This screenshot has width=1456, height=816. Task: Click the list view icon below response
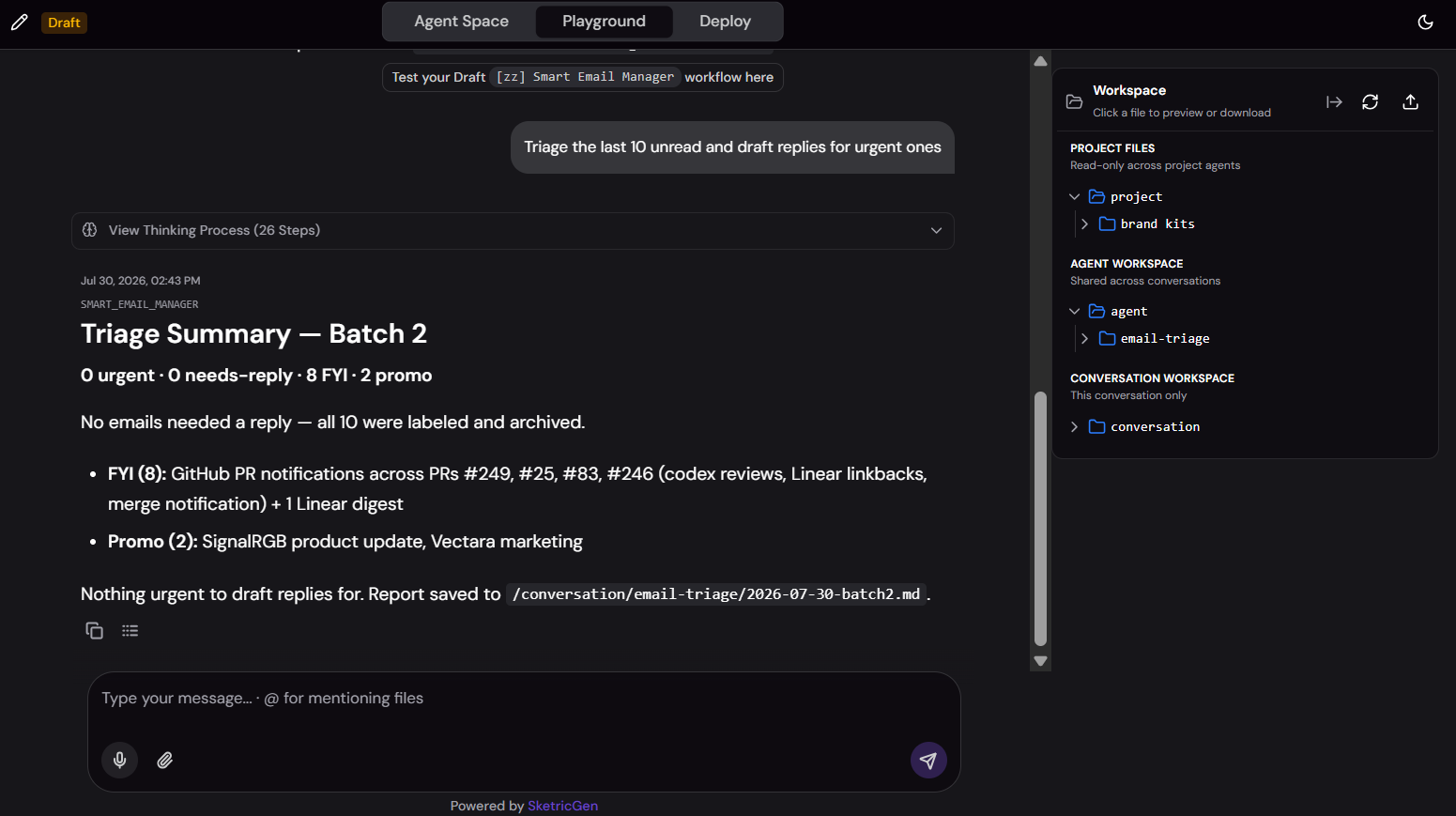tap(130, 631)
